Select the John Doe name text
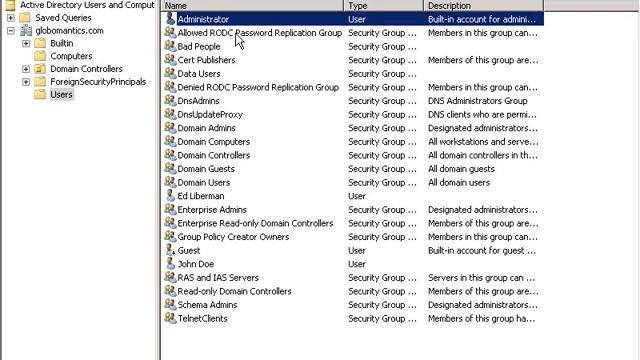Viewport: 640px width, 360px height. (196, 264)
